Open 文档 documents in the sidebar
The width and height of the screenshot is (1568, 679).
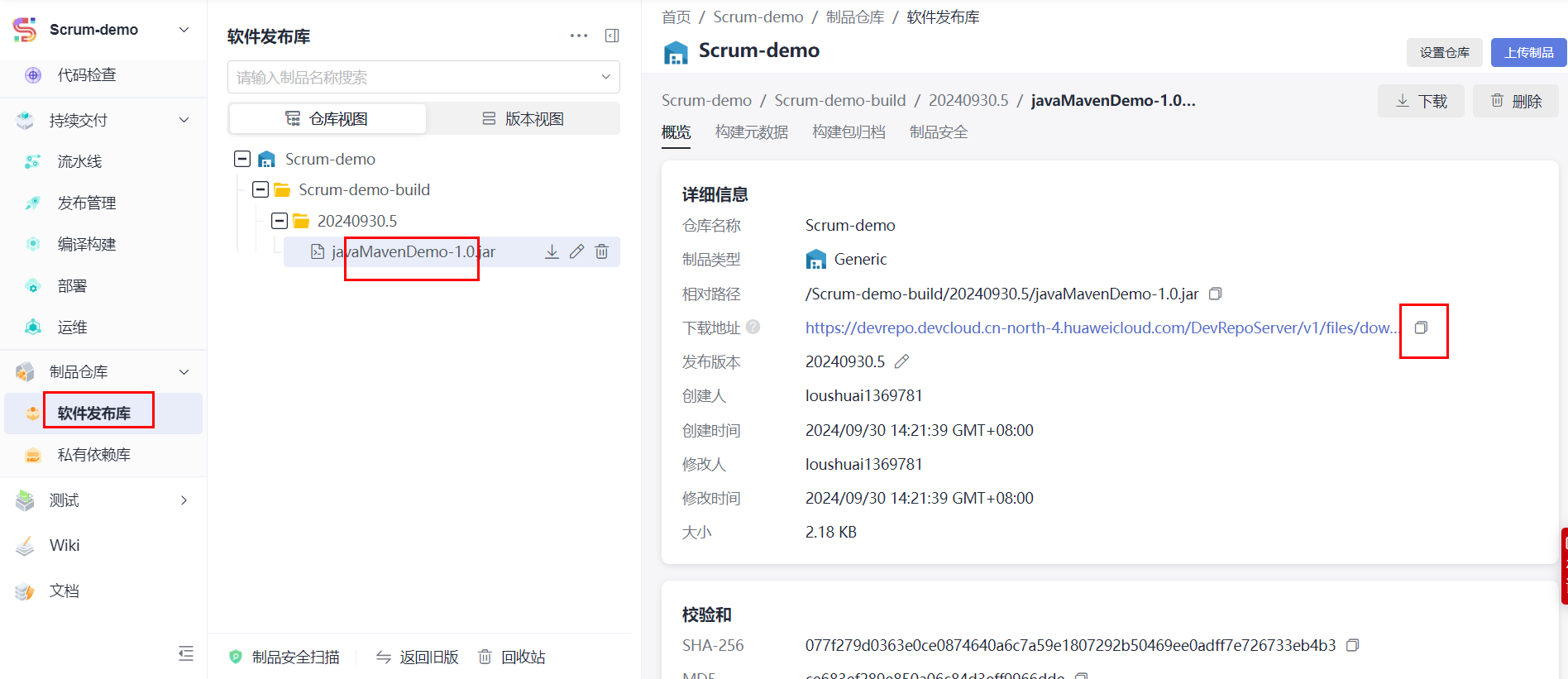65,591
